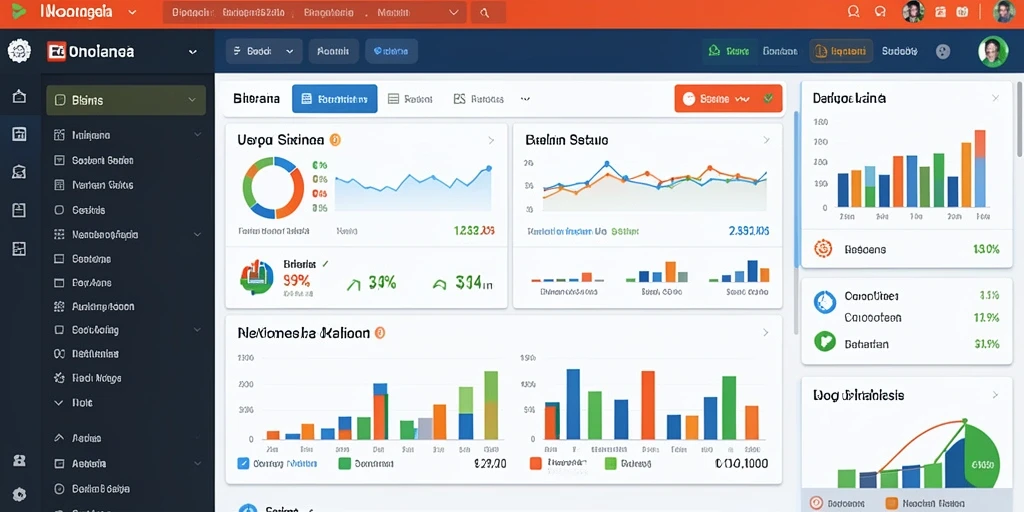1024x512 pixels.
Task: Open the settings gear at bottom of left rail
Action: [x=19, y=494]
